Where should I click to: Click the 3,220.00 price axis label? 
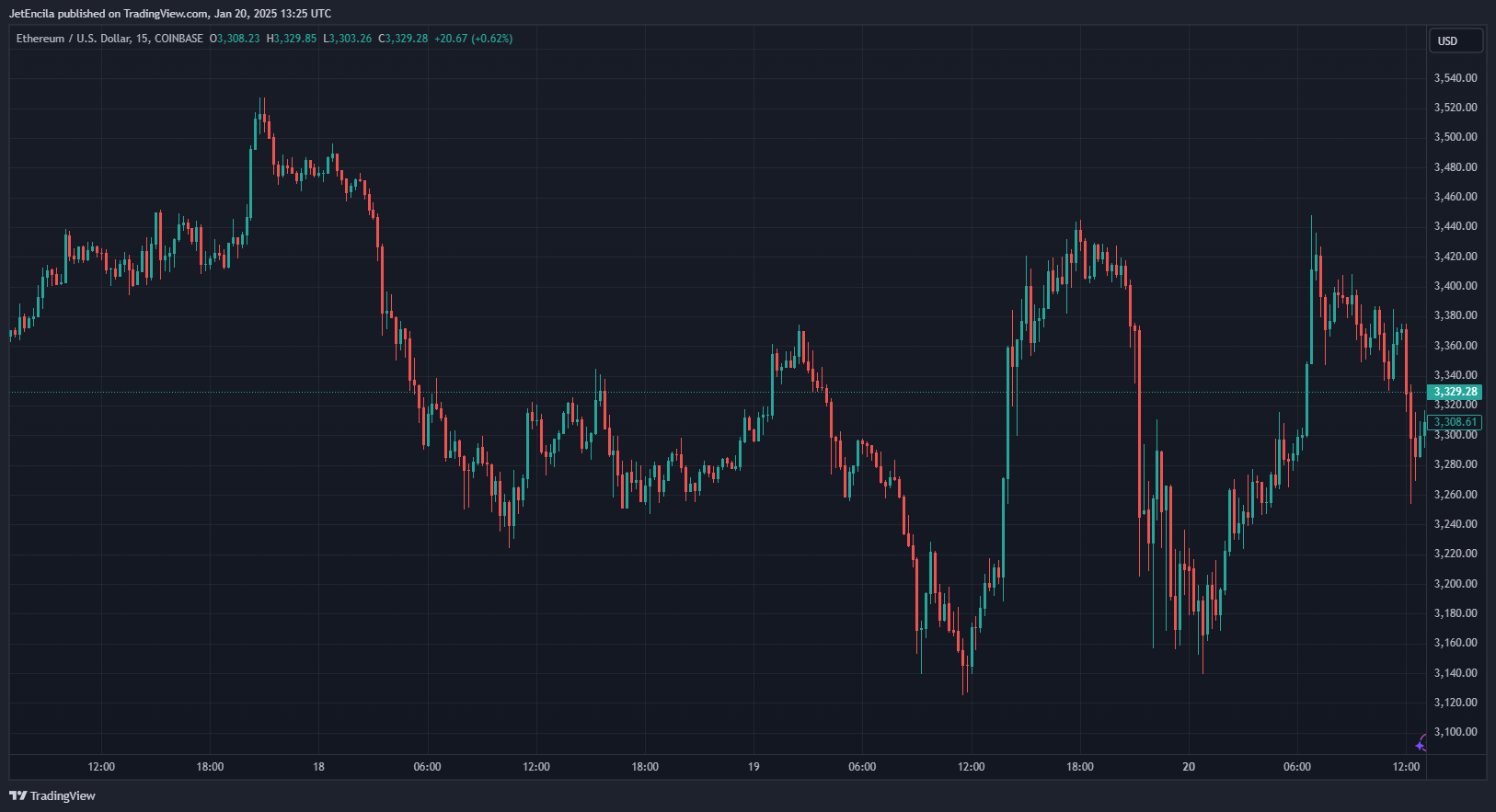(x=1456, y=554)
